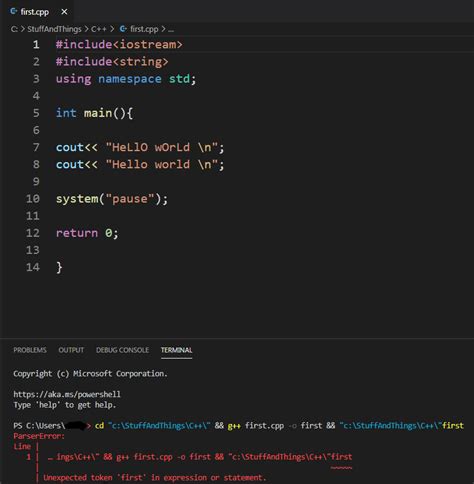The image size is (474, 484).
Task: Click the closing brace on line 14
Action: tap(59, 267)
